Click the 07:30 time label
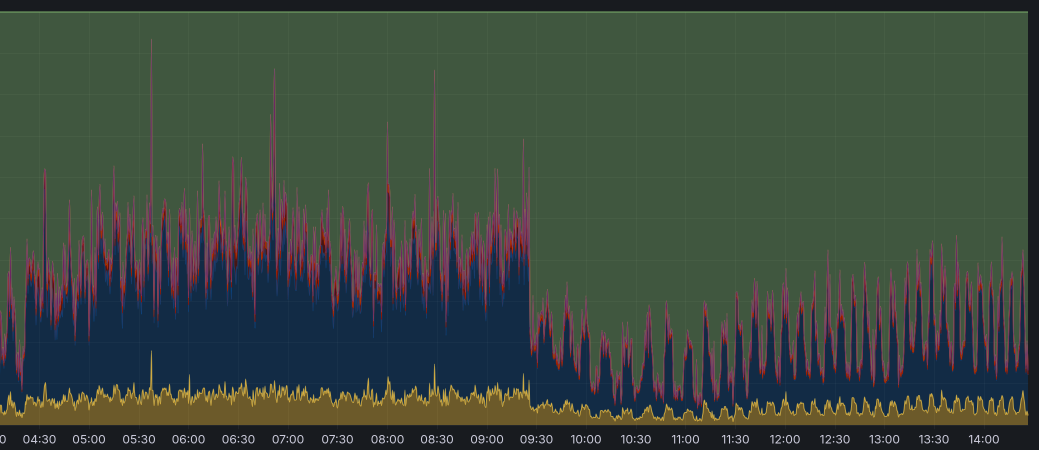Screen dimensions: 1039x450 coord(337,439)
